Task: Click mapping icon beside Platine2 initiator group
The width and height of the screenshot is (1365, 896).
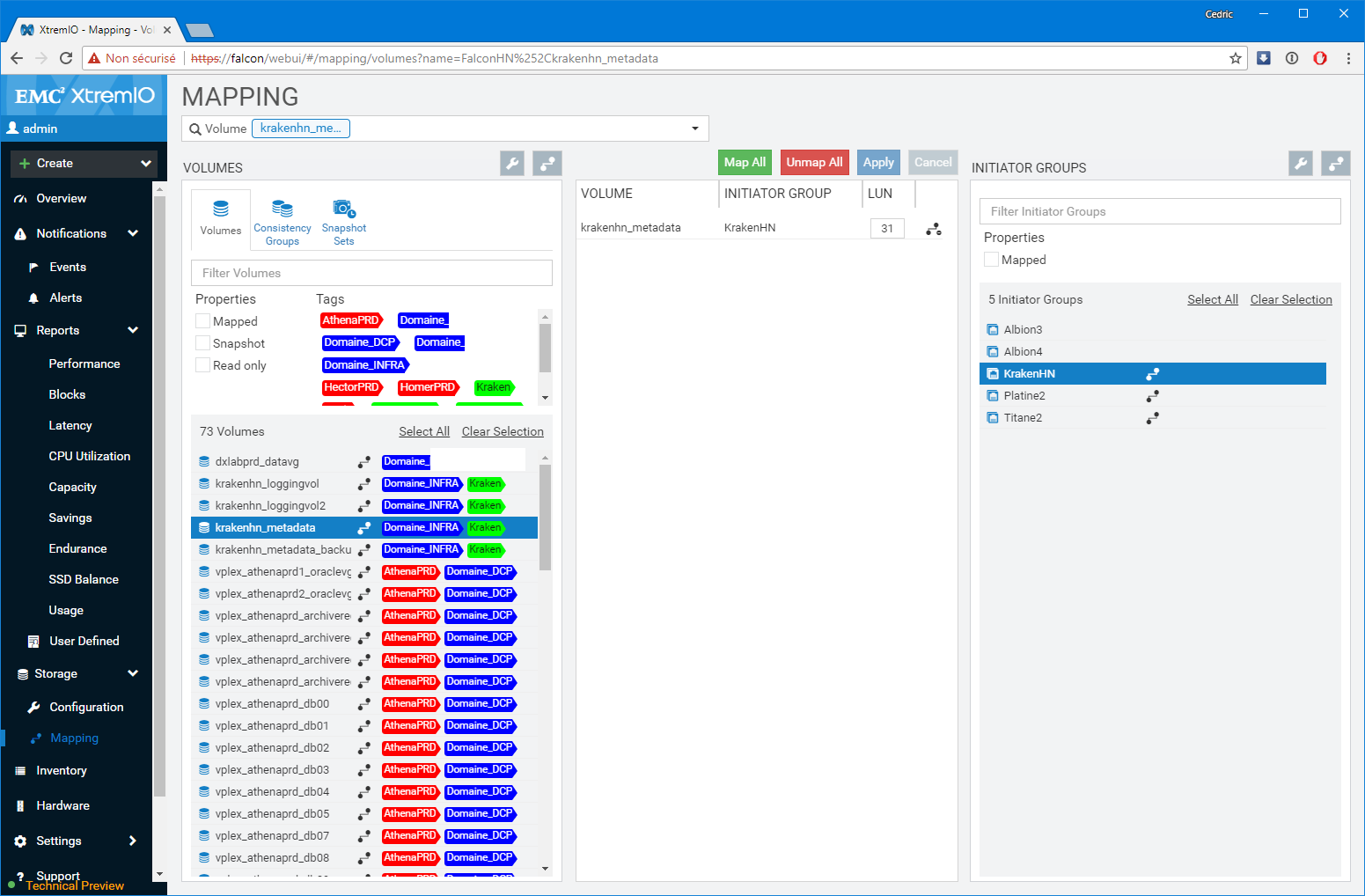Action: [x=1152, y=396]
